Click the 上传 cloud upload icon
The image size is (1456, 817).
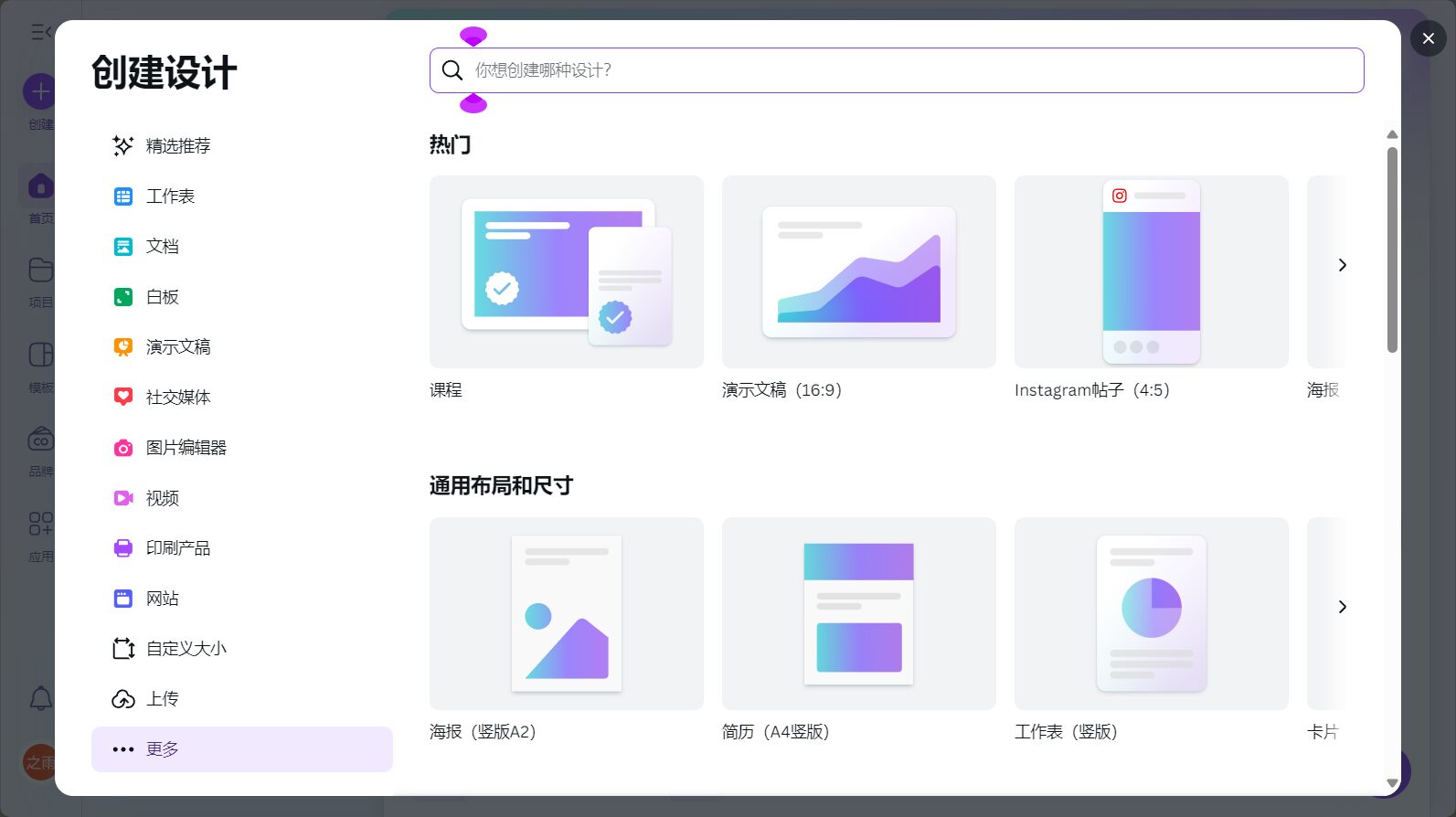click(122, 699)
